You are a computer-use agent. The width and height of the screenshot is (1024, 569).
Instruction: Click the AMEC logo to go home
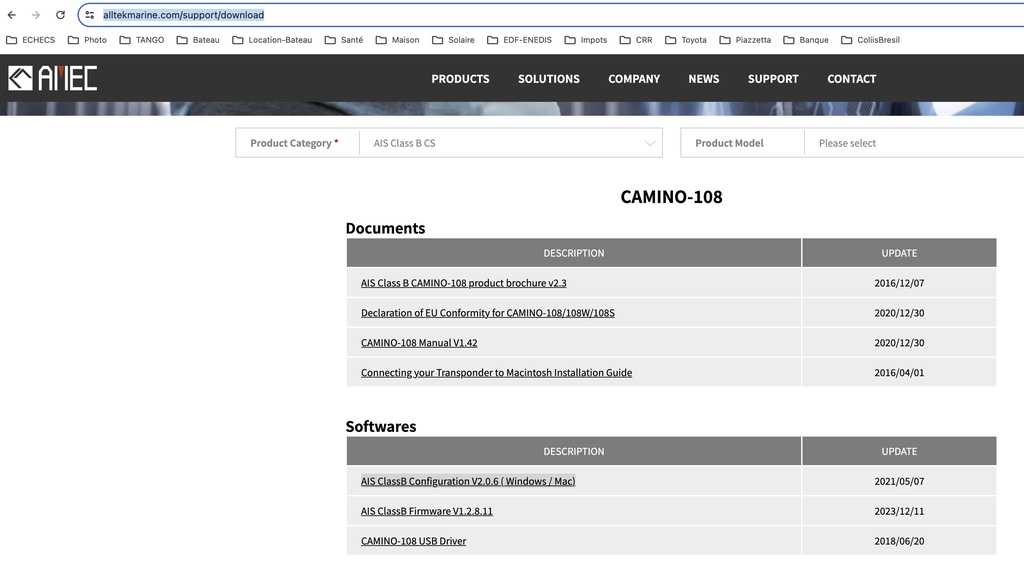[x=52, y=78]
